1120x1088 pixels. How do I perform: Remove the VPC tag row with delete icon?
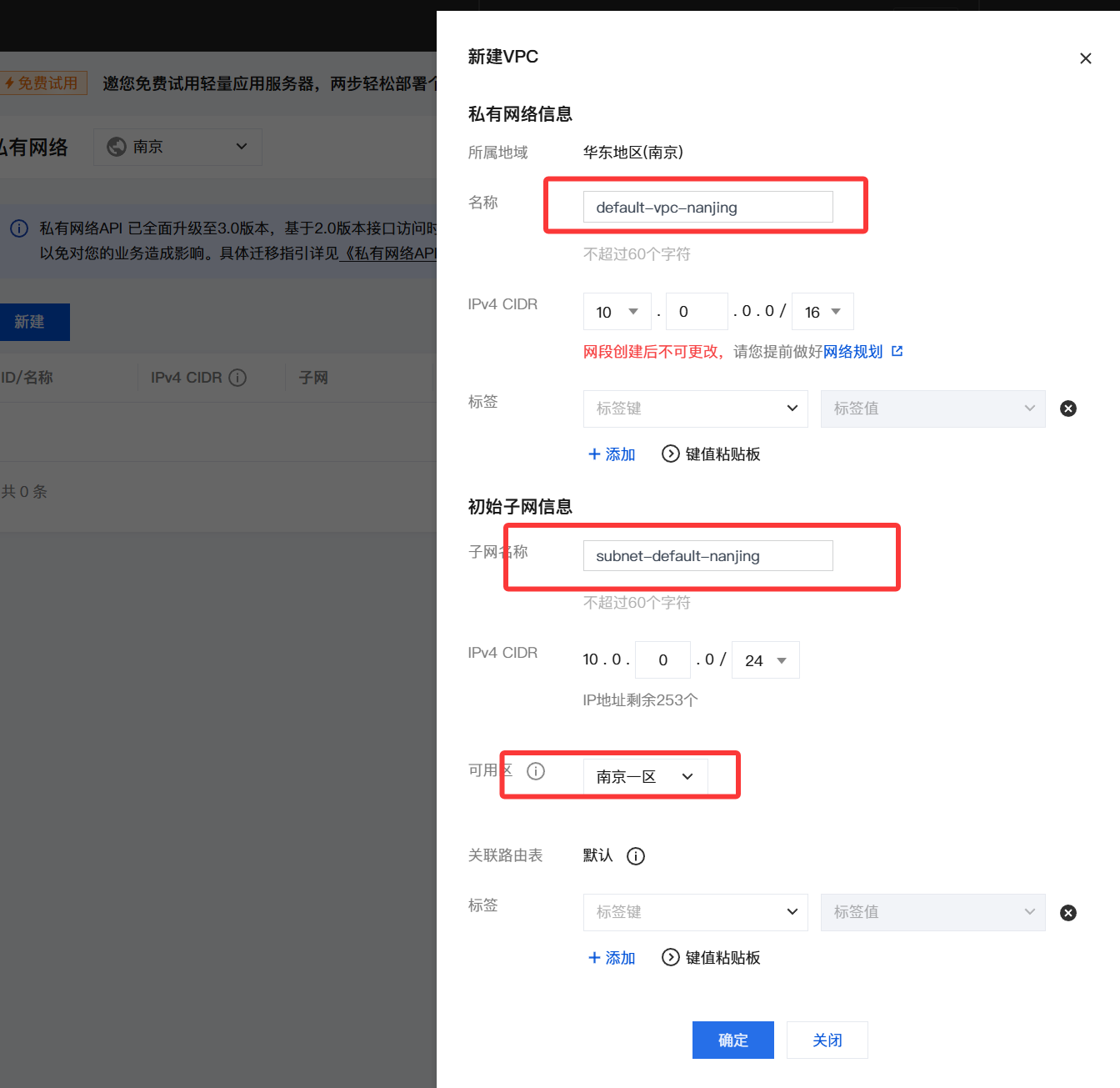1067,409
